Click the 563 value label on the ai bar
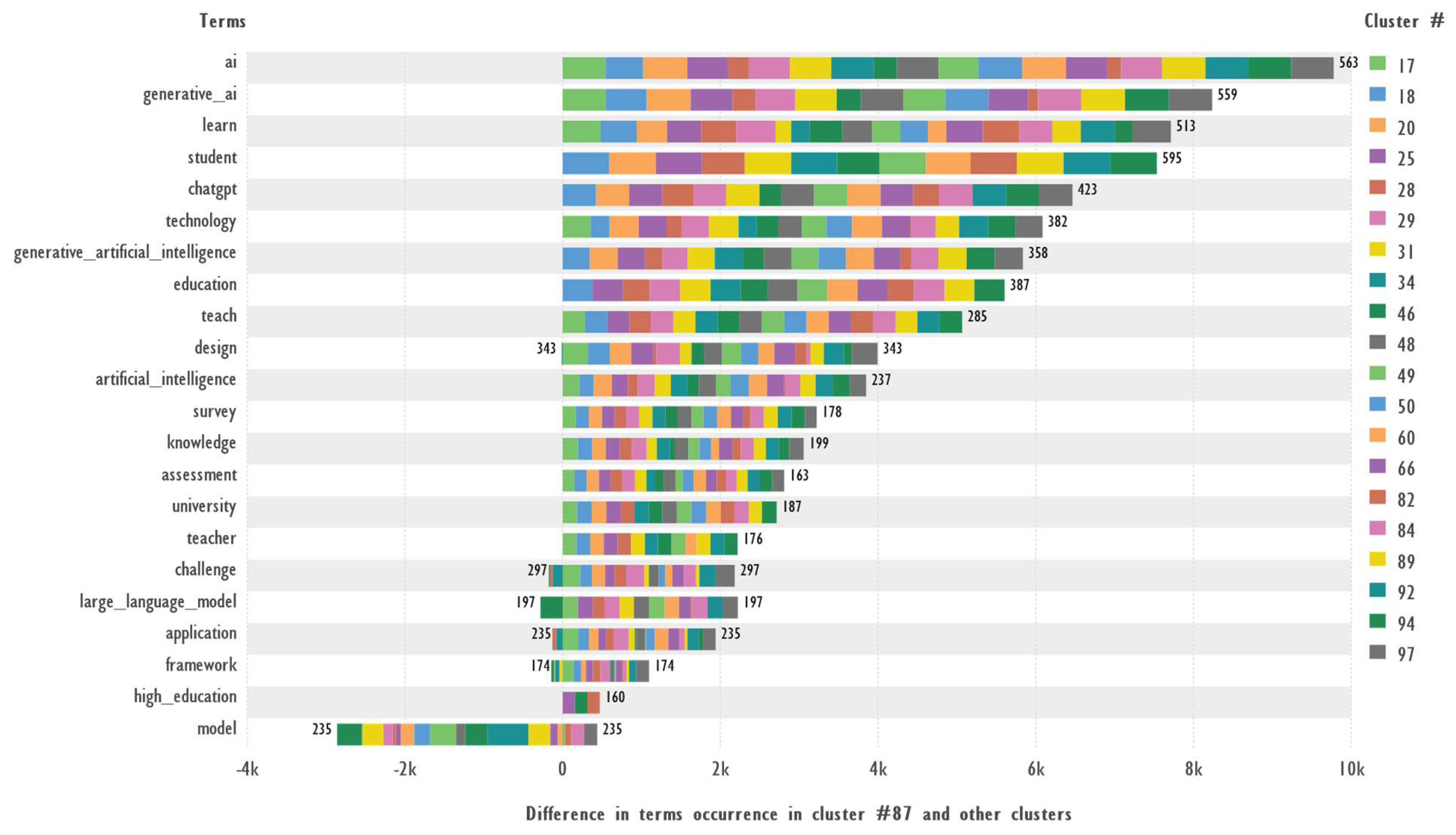1456x835 pixels. coord(1348,62)
